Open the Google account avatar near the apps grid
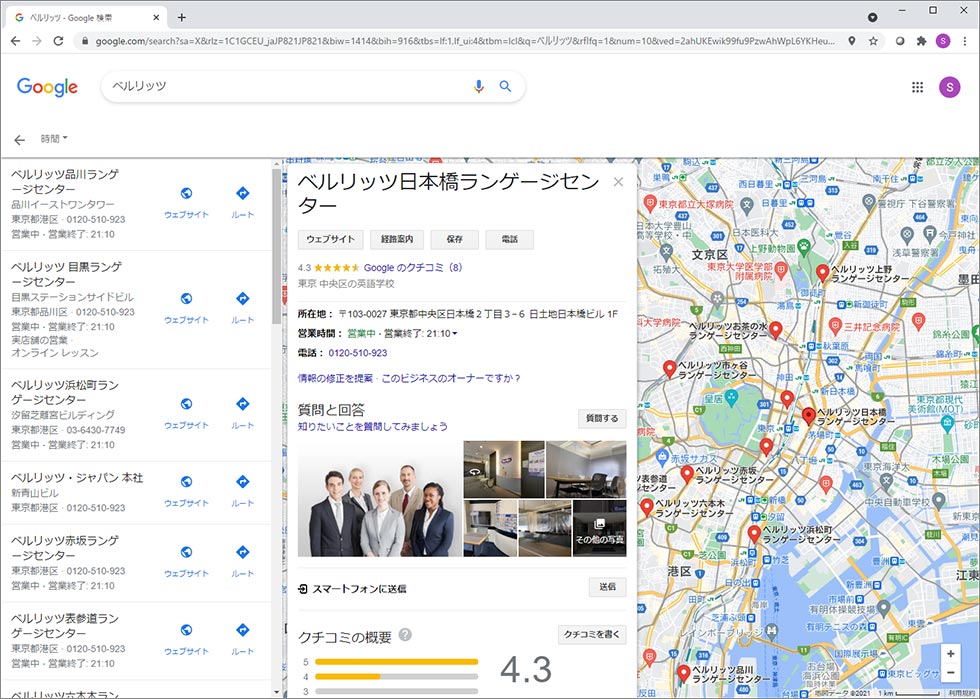The width and height of the screenshot is (980, 699). click(949, 87)
